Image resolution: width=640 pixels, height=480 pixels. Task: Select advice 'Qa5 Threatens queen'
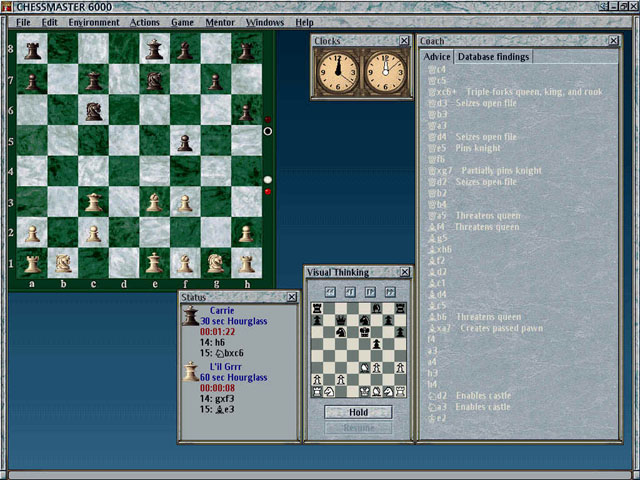(x=474, y=216)
